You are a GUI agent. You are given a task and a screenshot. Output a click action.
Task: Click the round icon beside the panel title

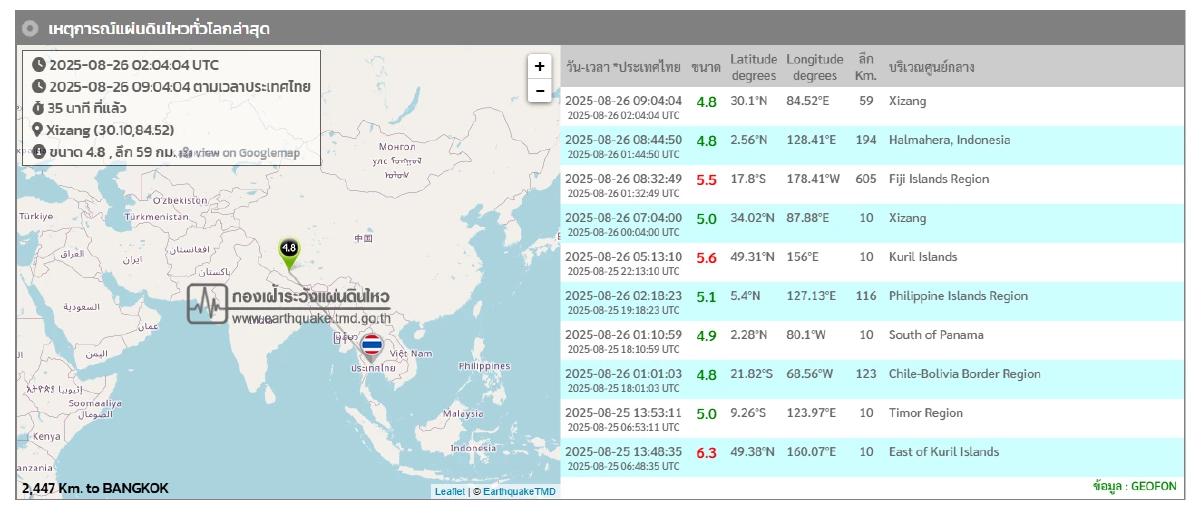point(31,28)
